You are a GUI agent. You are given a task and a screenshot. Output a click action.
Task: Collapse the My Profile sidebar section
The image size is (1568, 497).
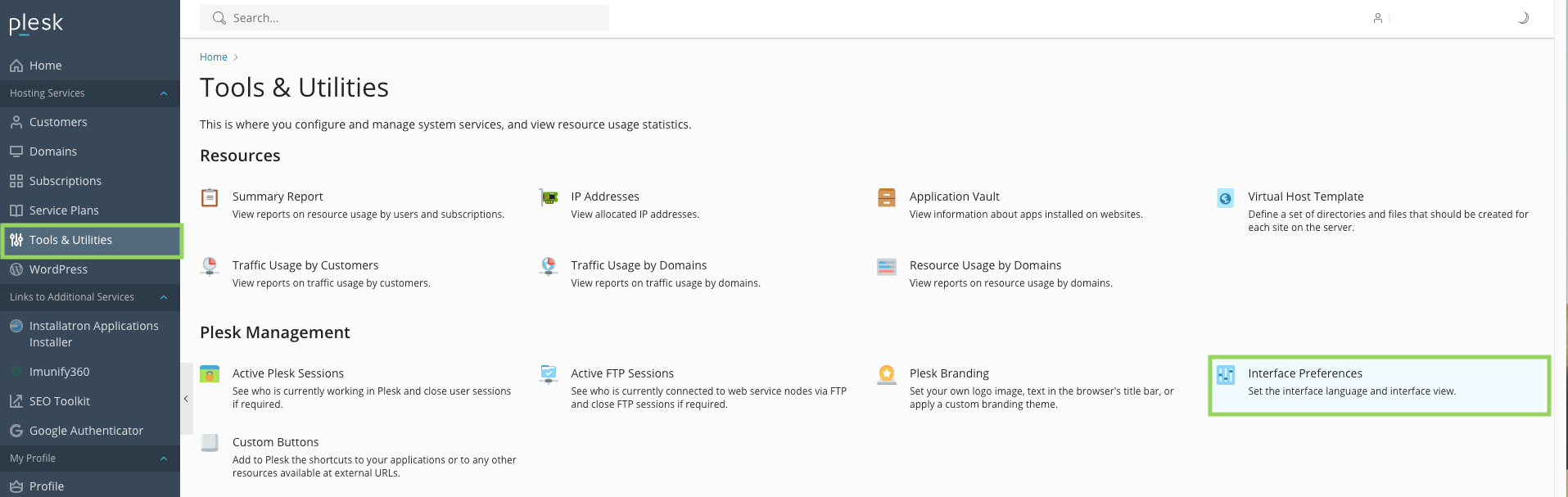(164, 459)
